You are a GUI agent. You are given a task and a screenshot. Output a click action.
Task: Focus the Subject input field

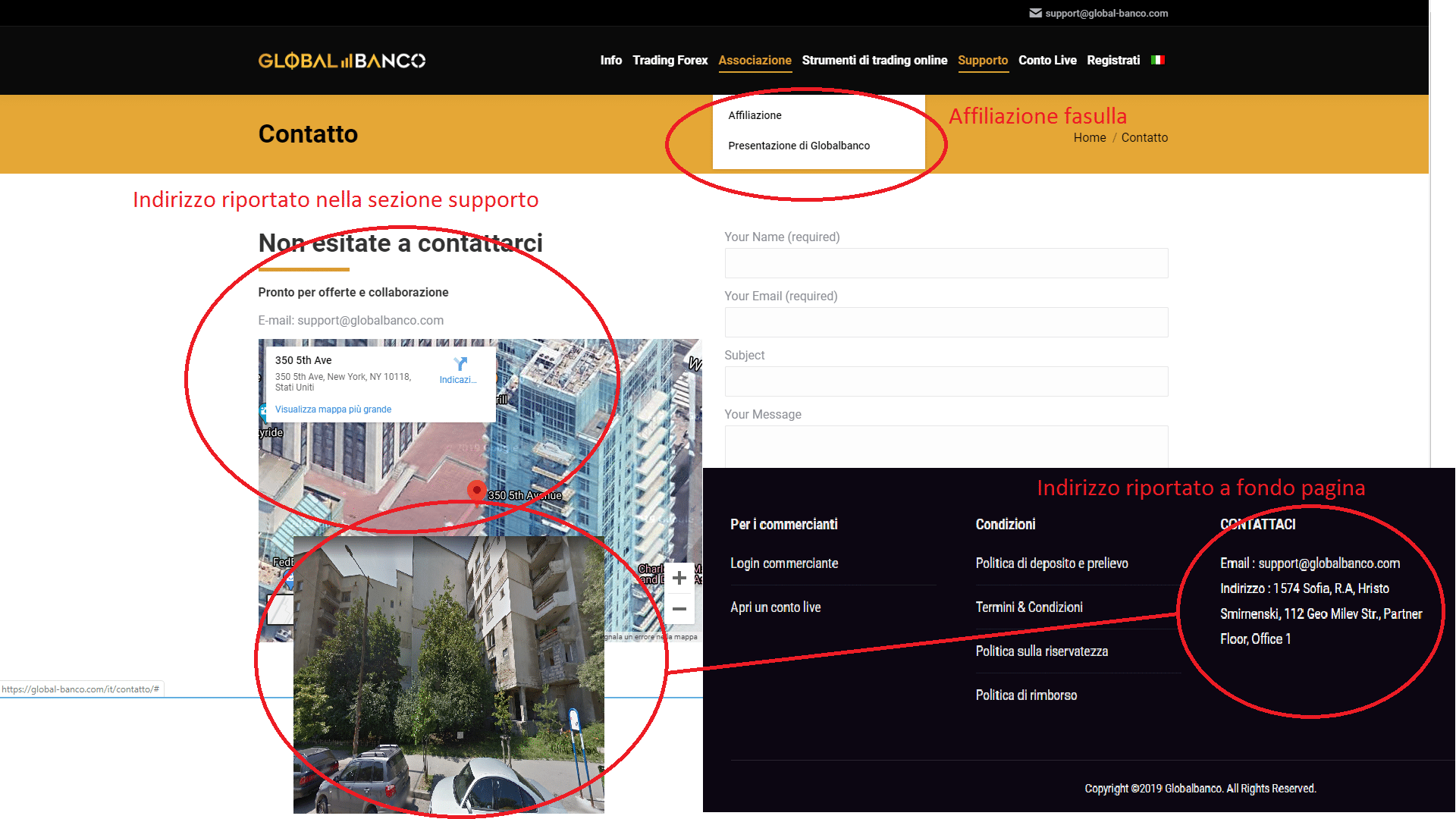coord(946,381)
